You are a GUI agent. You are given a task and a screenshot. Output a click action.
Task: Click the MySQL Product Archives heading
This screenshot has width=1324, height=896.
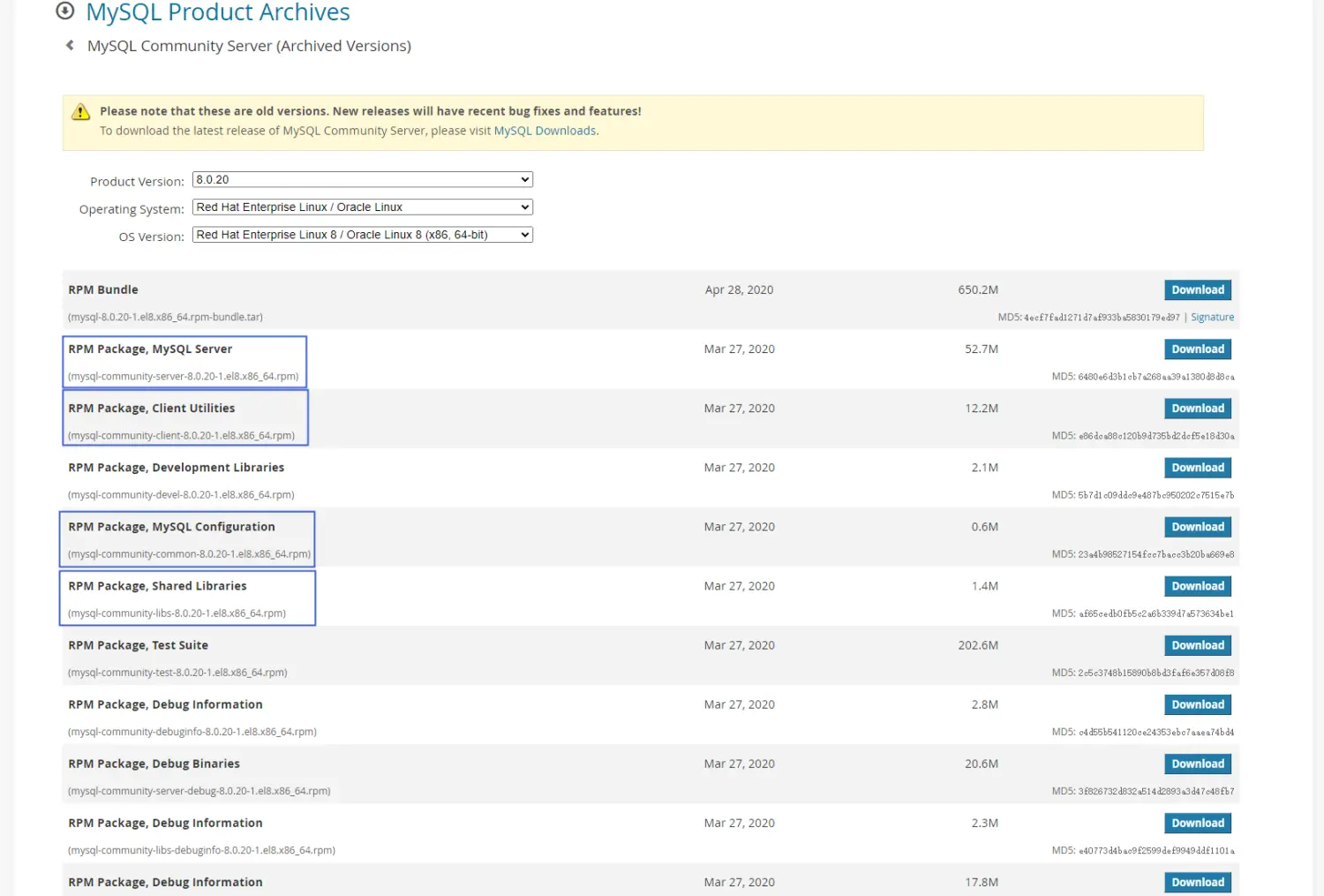tap(218, 12)
